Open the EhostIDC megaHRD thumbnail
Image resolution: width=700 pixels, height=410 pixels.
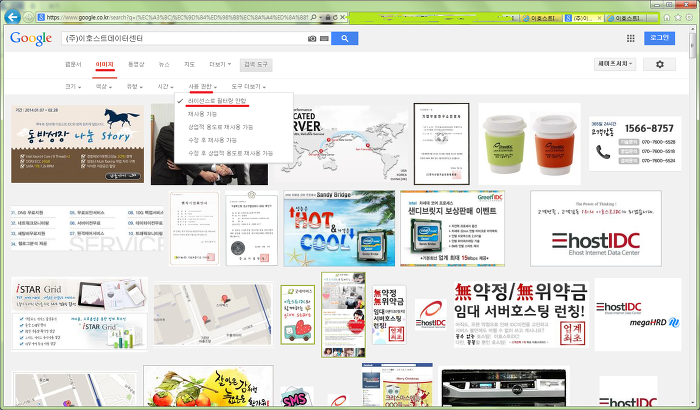638,314
